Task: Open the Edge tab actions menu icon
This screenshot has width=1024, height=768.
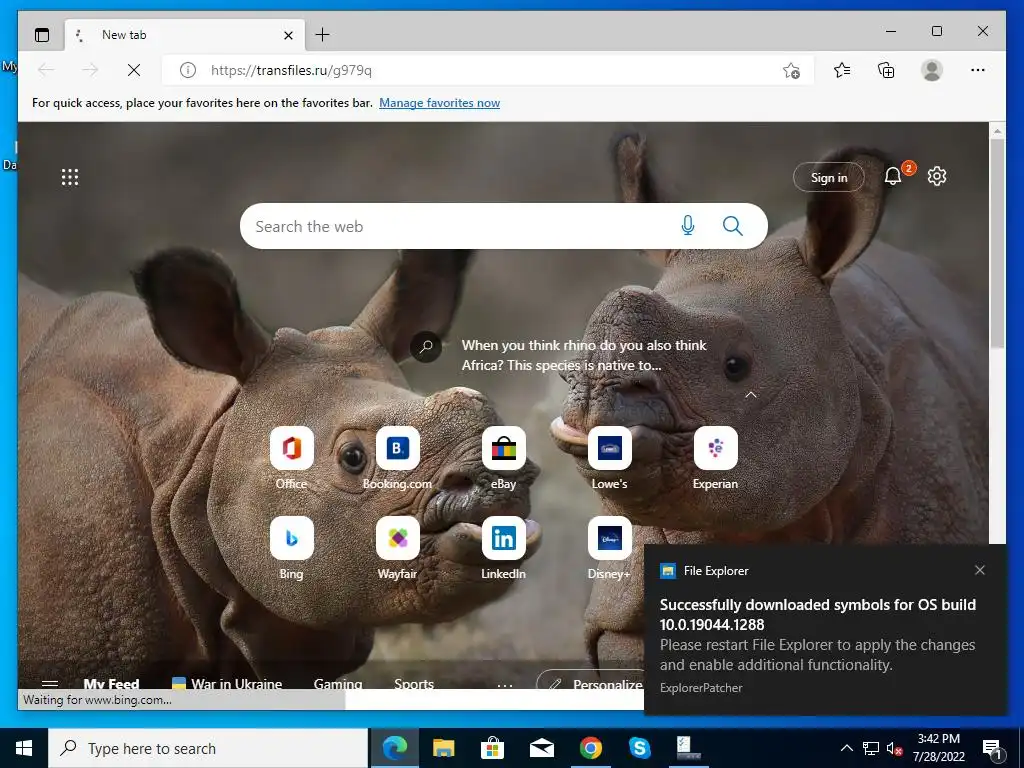Action: [42, 35]
